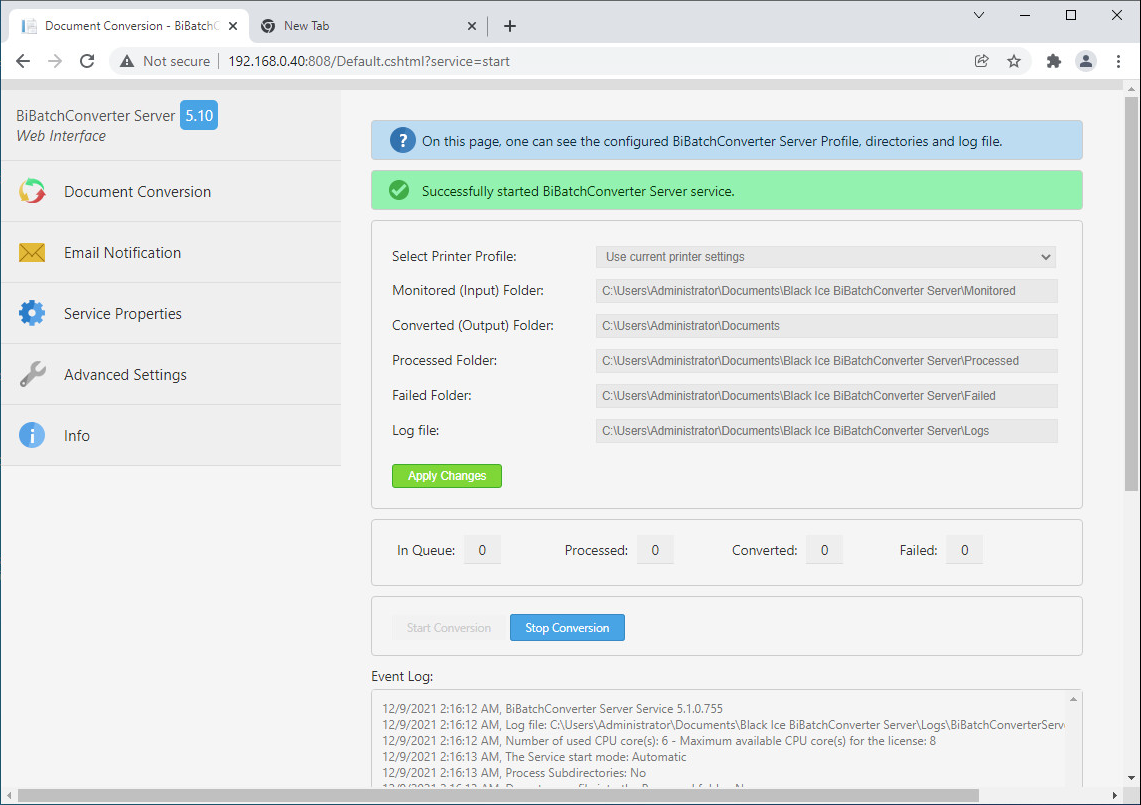1141x805 pixels.
Task: Click the Email Notification envelope icon
Action: point(32,253)
